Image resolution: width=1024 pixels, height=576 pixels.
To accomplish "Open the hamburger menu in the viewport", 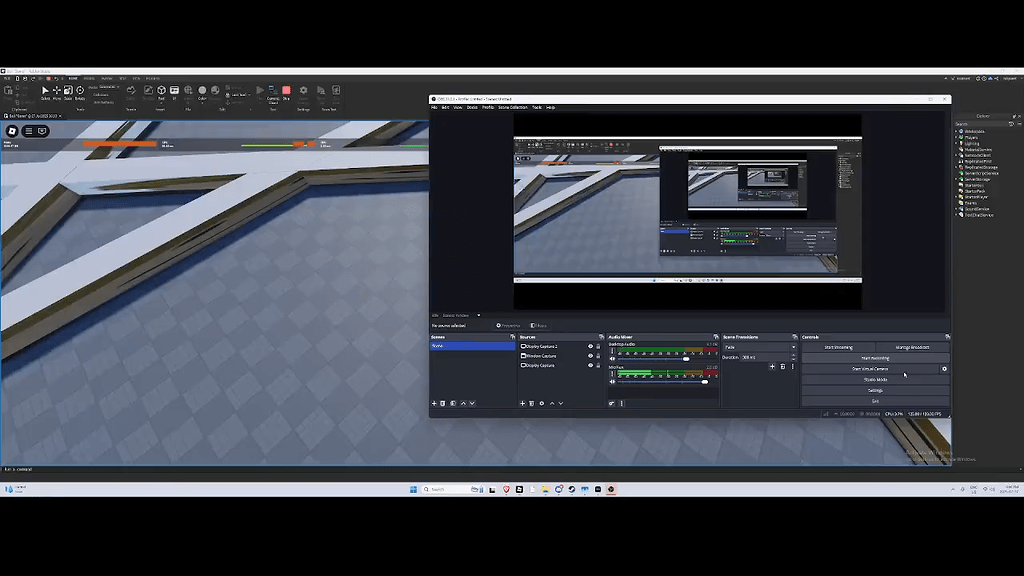I will tap(29, 131).
